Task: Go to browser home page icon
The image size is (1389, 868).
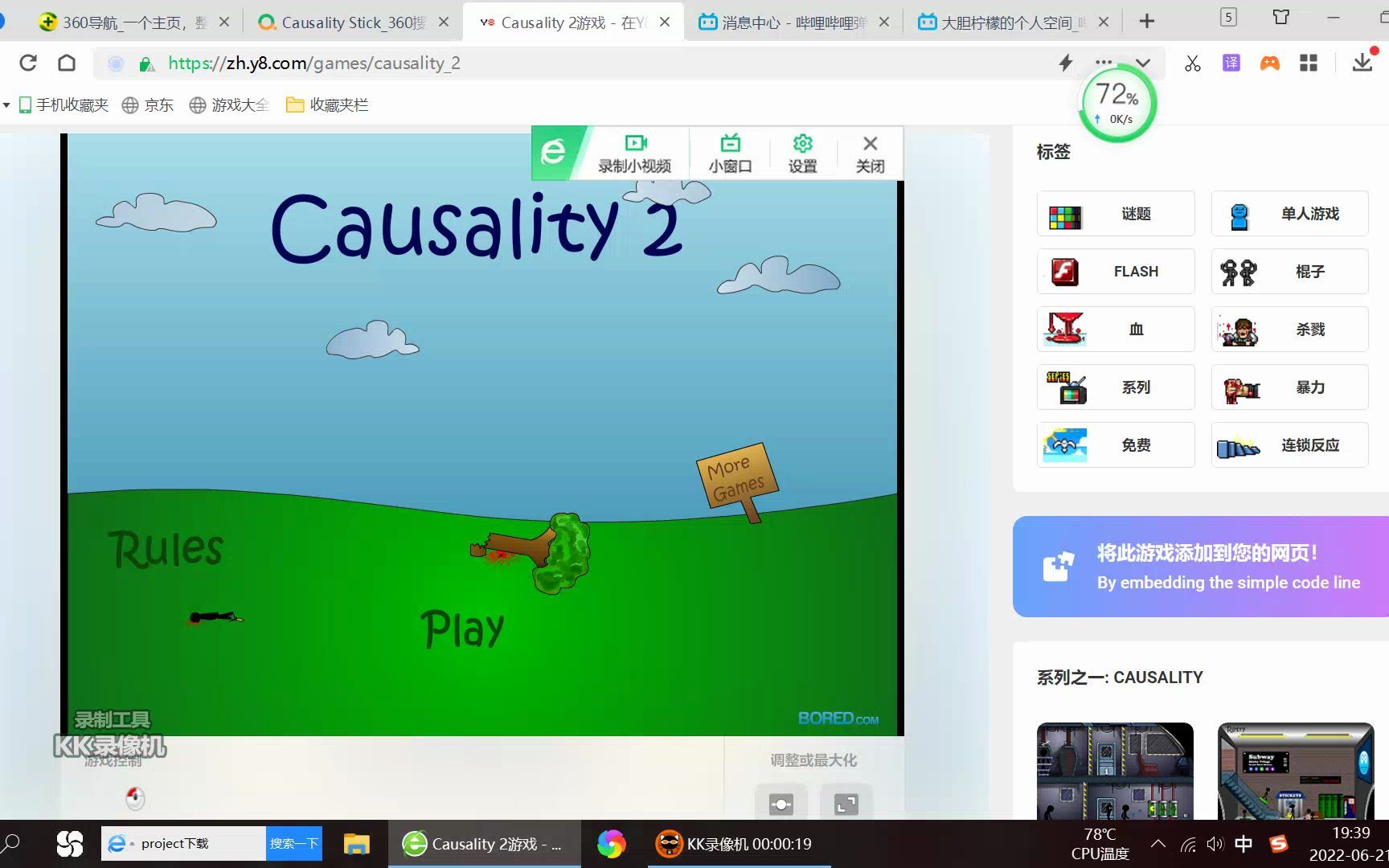Action: [67, 63]
